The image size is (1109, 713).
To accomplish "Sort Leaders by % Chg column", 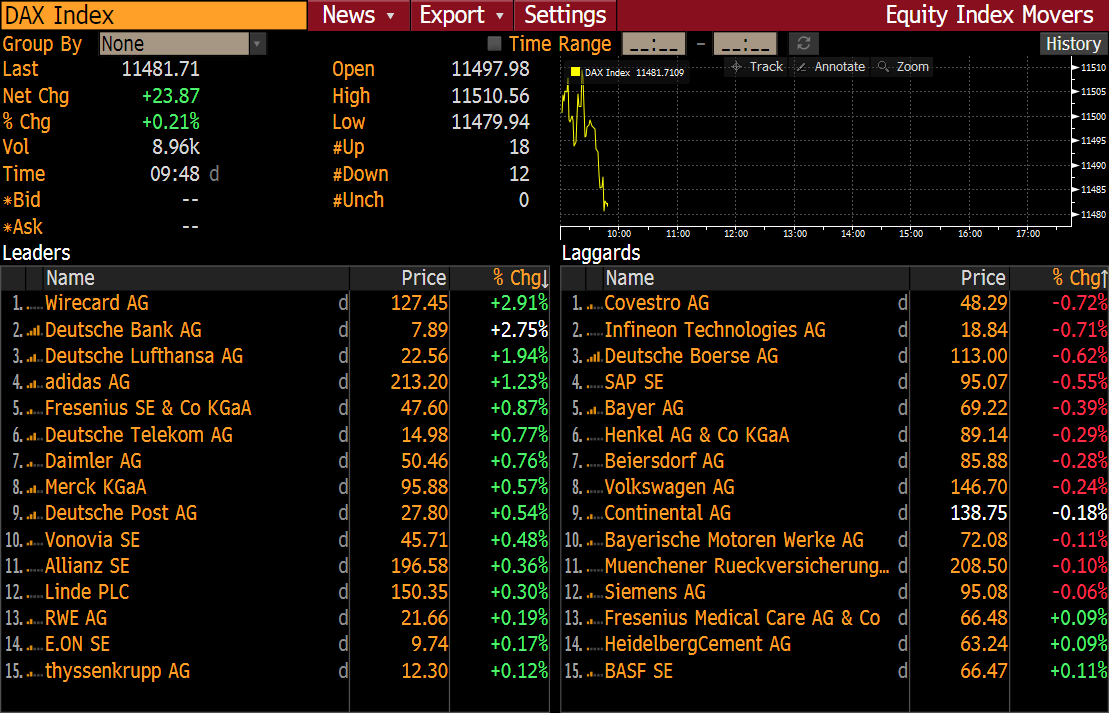I will 499,278.
